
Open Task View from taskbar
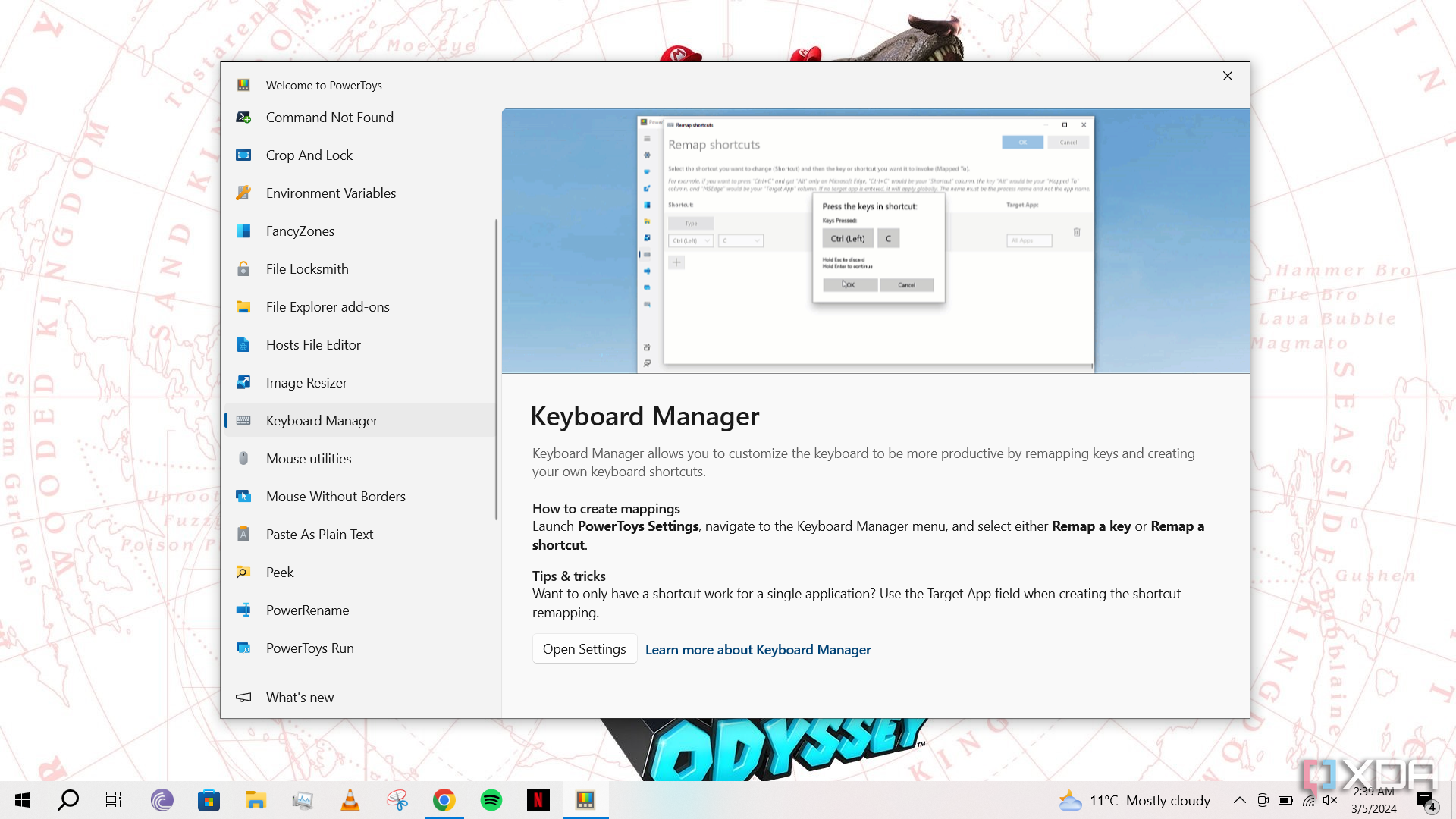(x=114, y=800)
